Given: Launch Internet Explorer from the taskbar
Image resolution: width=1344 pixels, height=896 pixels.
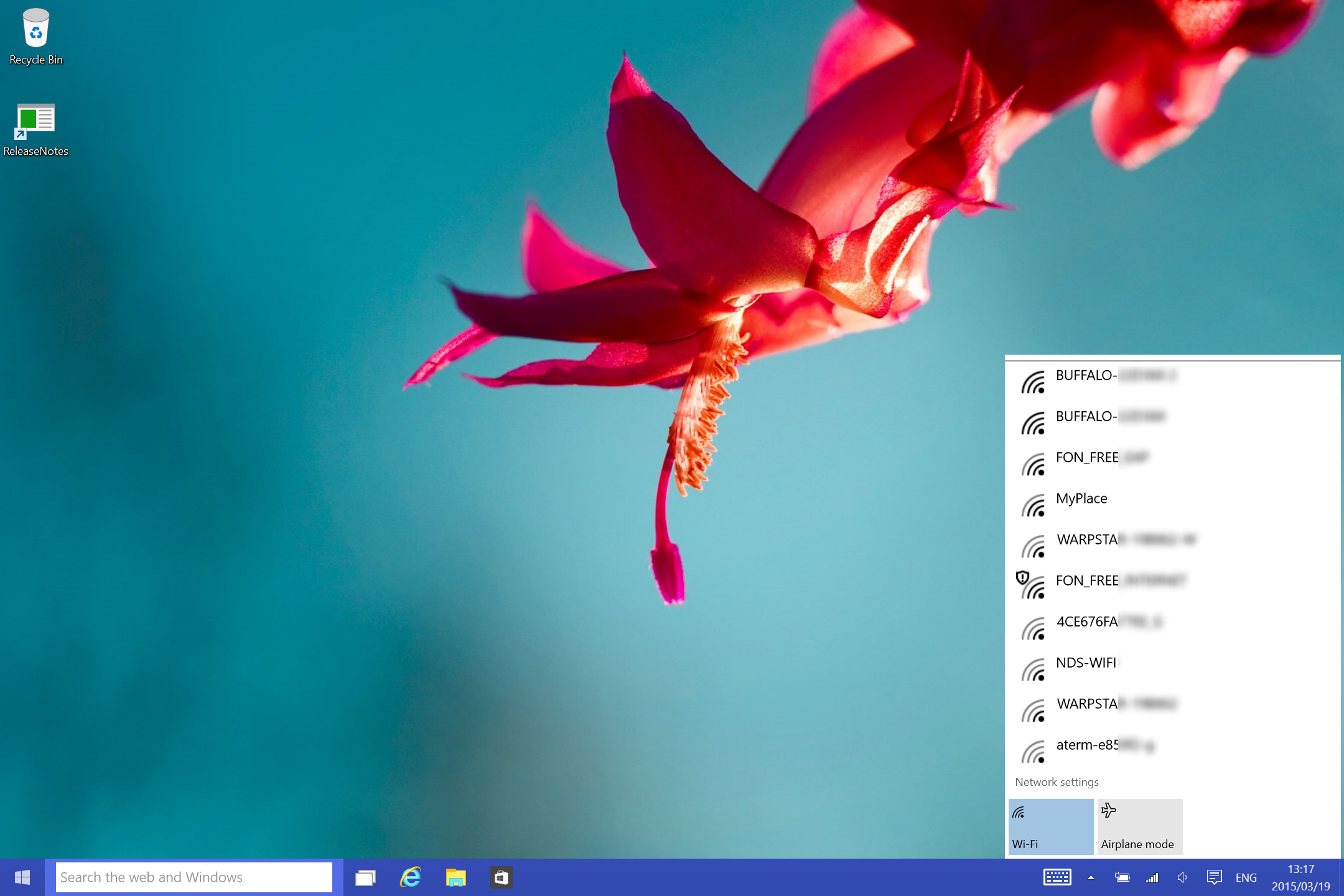Looking at the screenshot, I should point(411,877).
